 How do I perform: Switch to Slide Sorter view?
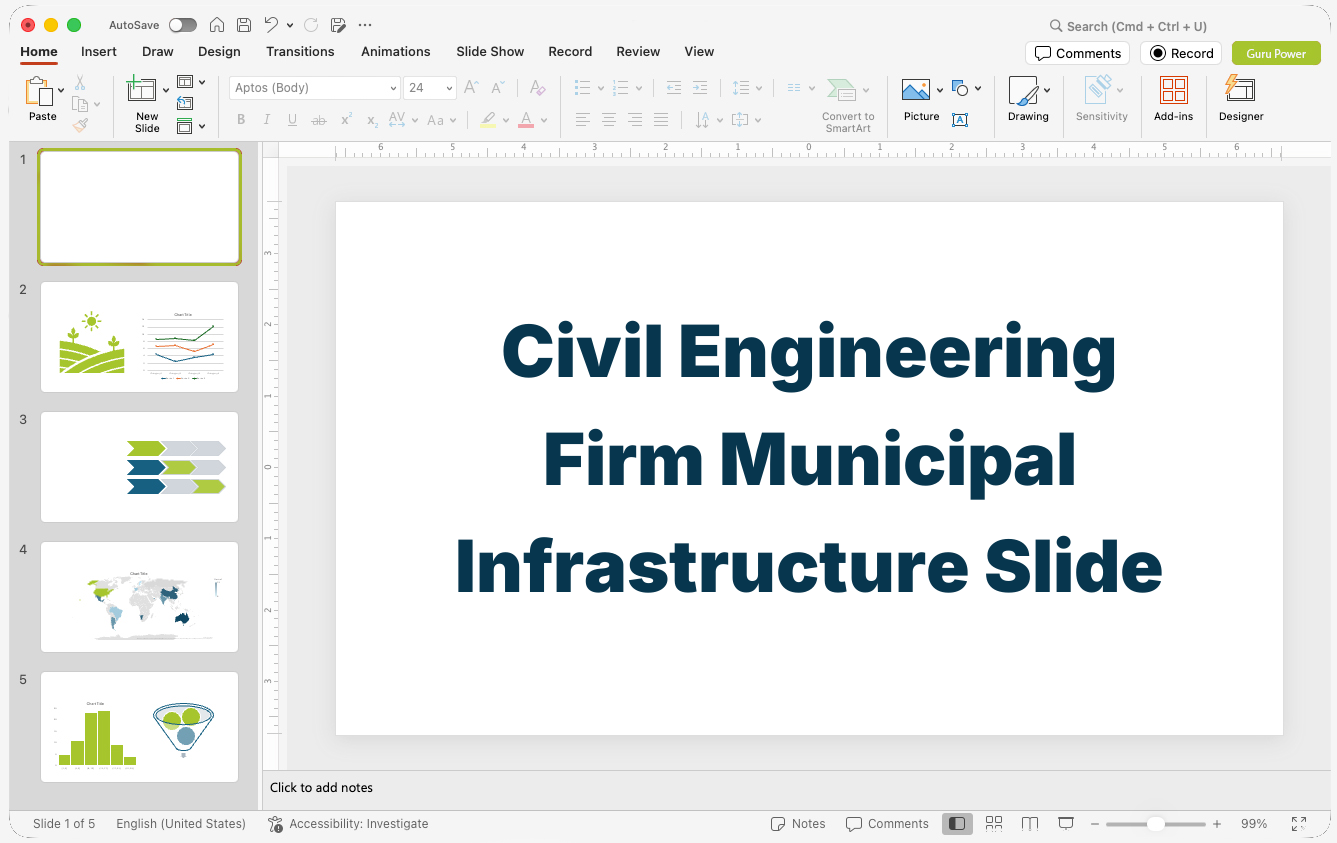click(994, 824)
